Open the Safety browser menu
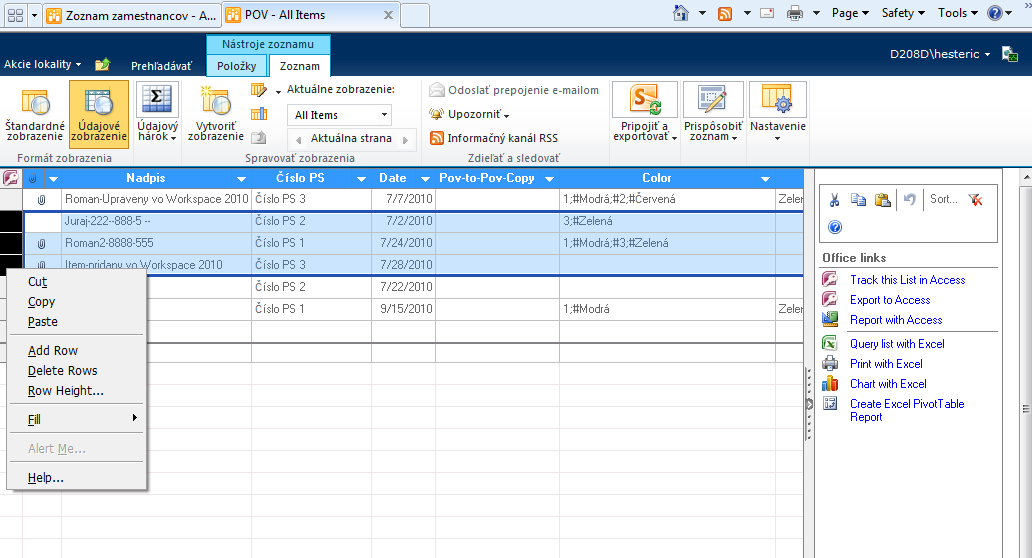Image resolution: width=1032 pixels, height=558 pixels. pyautogui.click(x=903, y=13)
